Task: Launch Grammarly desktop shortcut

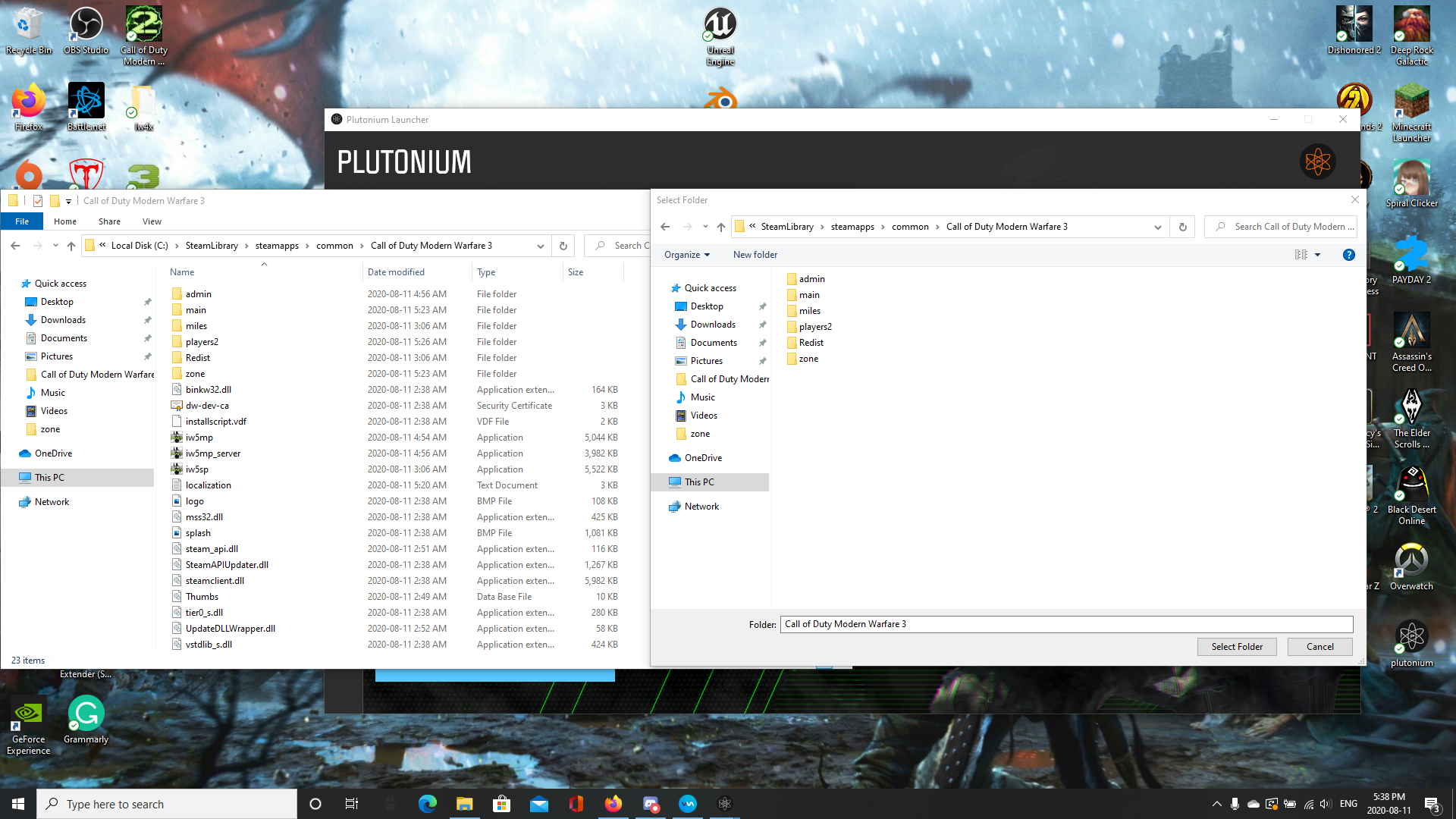Action: point(86,720)
